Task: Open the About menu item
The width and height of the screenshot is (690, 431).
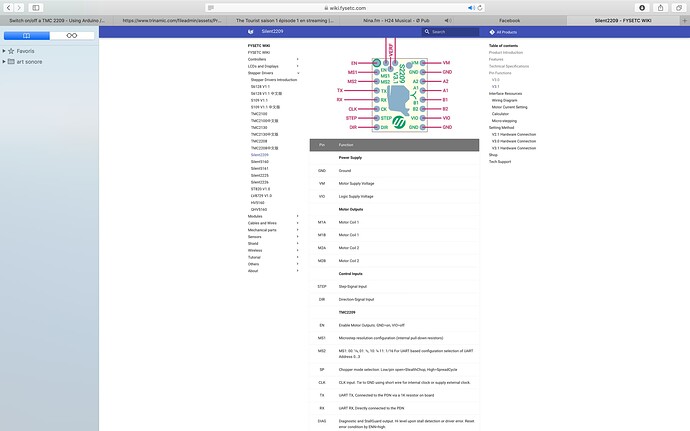Action: click(x=253, y=271)
